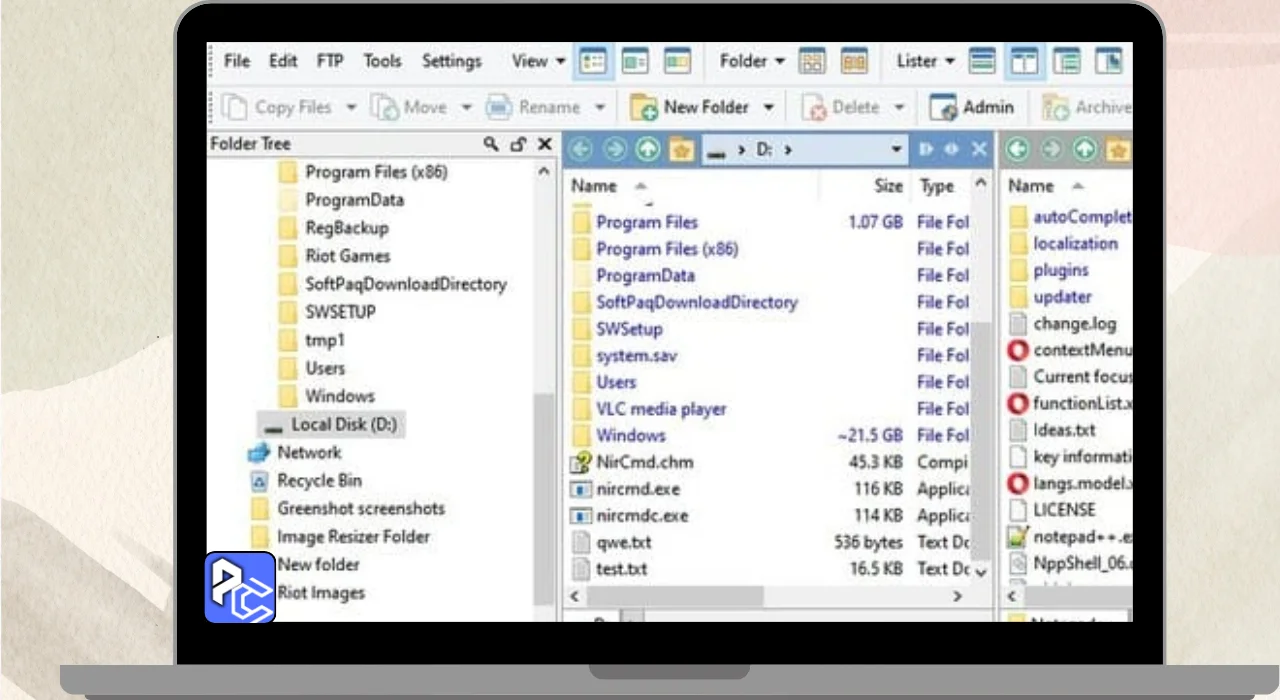Click the Archive toolbar button
1280x700 pixels.
click(x=1086, y=107)
